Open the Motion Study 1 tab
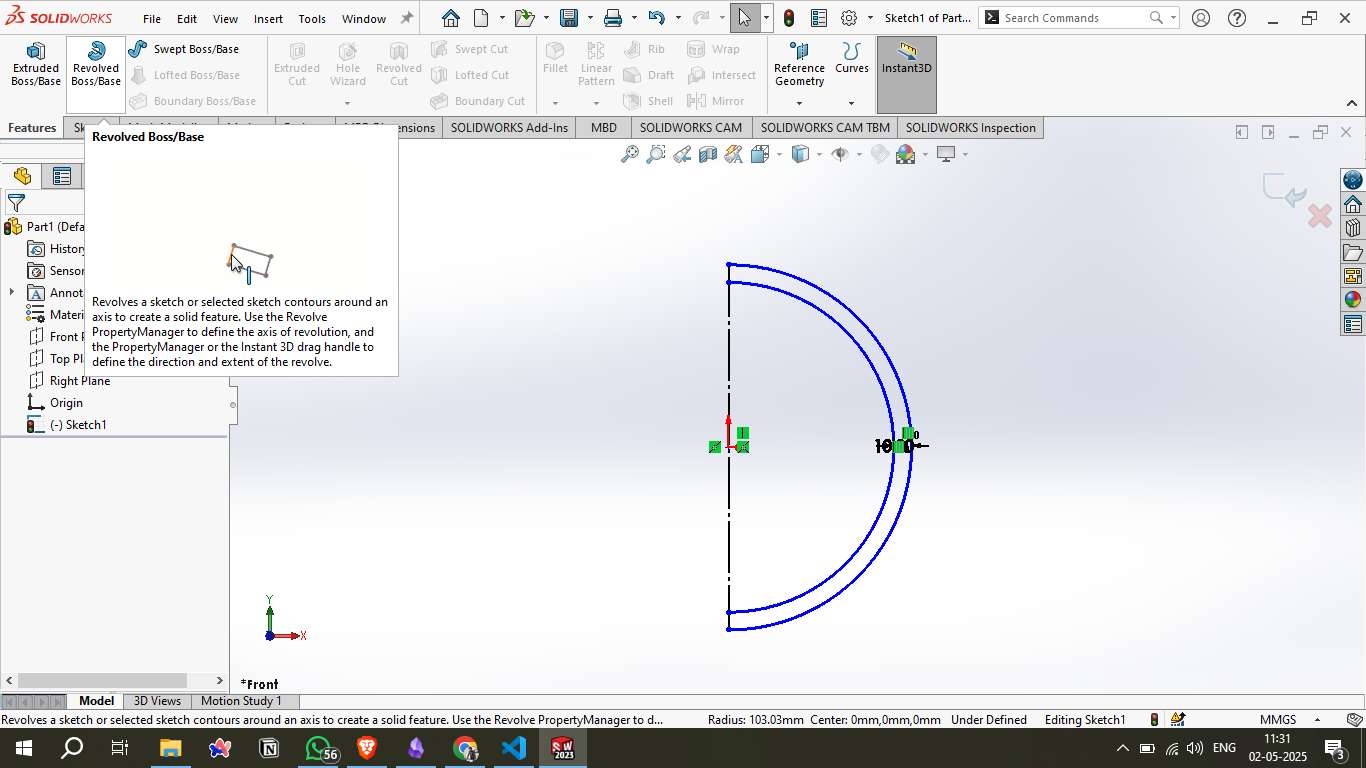Image resolution: width=1366 pixels, height=768 pixels. pyautogui.click(x=241, y=701)
